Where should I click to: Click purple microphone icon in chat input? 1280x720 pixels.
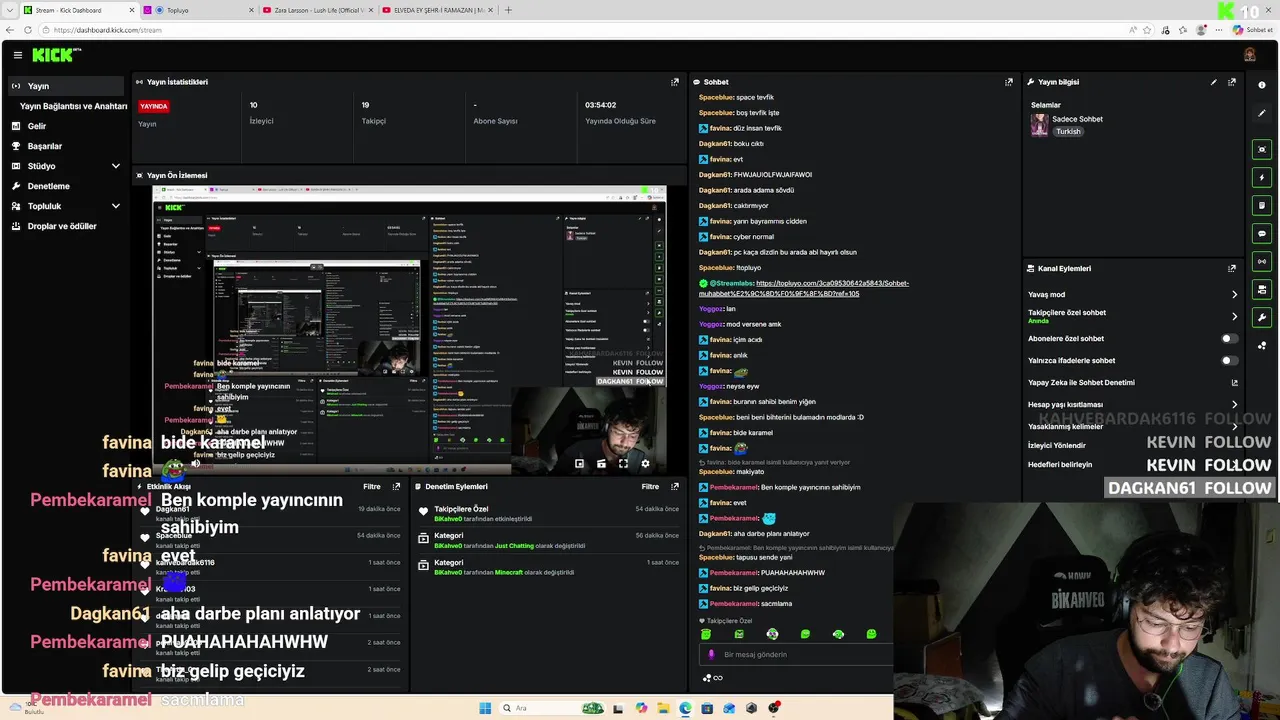click(x=711, y=655)
